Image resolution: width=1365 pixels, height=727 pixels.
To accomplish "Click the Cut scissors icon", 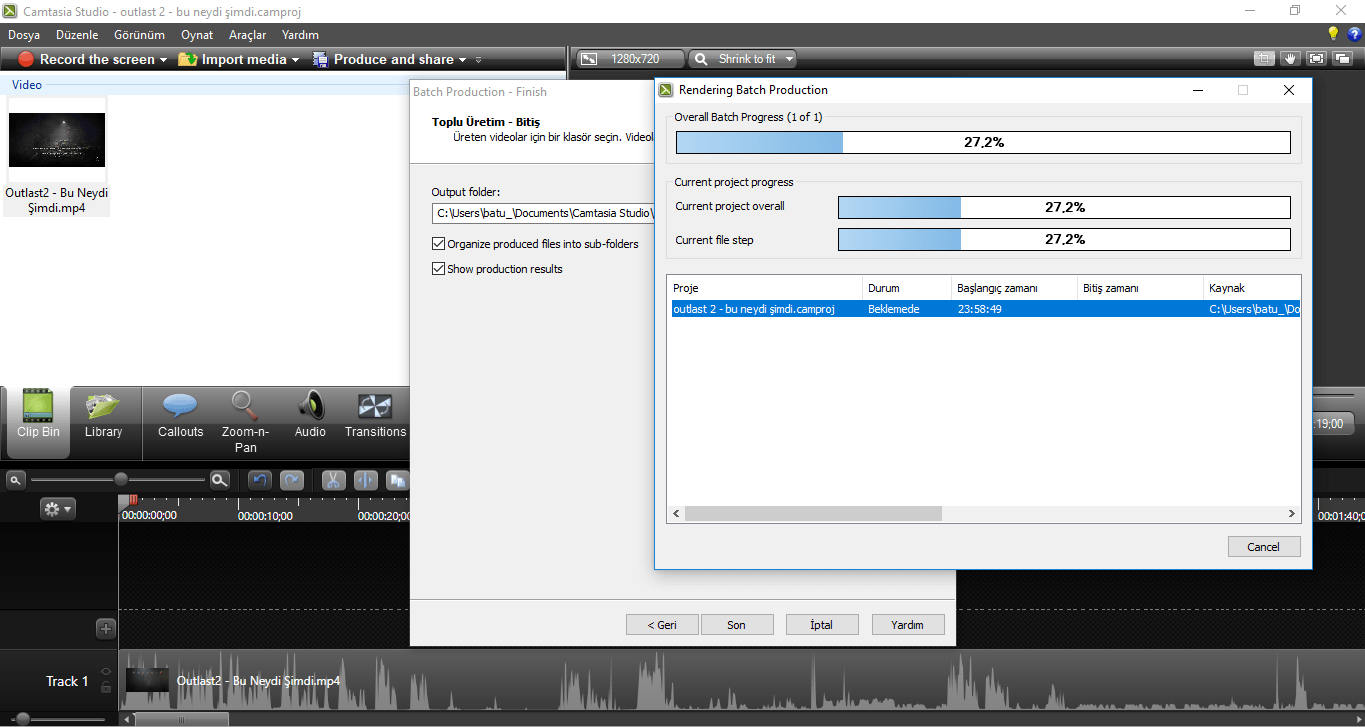I will coord(334,480).
